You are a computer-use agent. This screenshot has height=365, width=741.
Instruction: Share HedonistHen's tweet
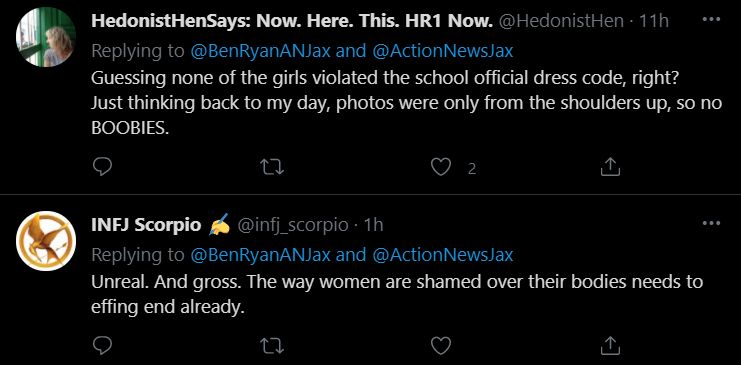[x=610, y=167]
